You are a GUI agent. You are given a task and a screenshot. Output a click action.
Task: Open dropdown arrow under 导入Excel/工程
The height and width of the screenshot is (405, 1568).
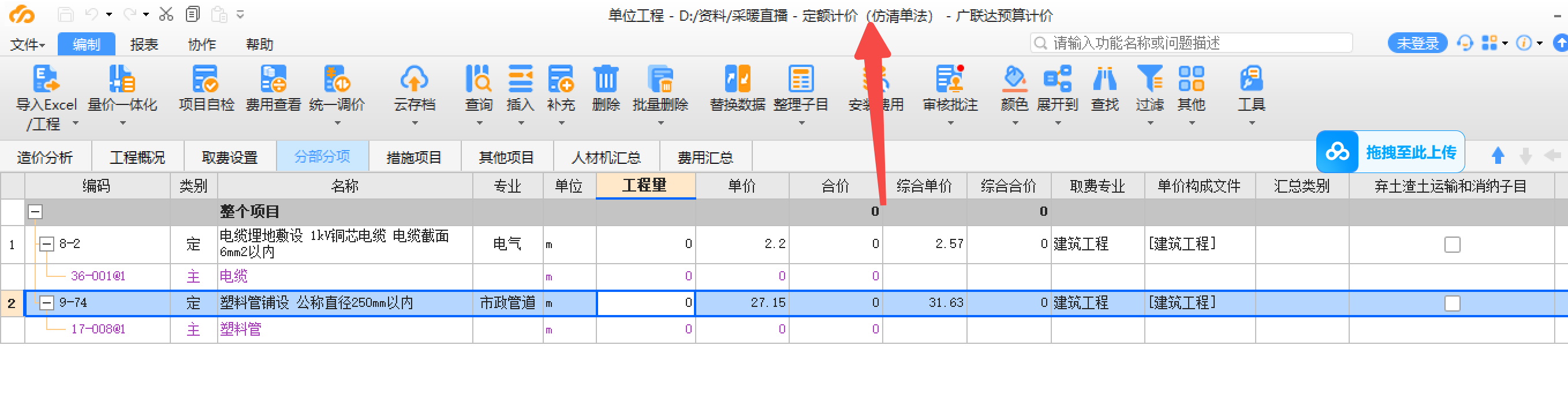click(x=76, y=123)
